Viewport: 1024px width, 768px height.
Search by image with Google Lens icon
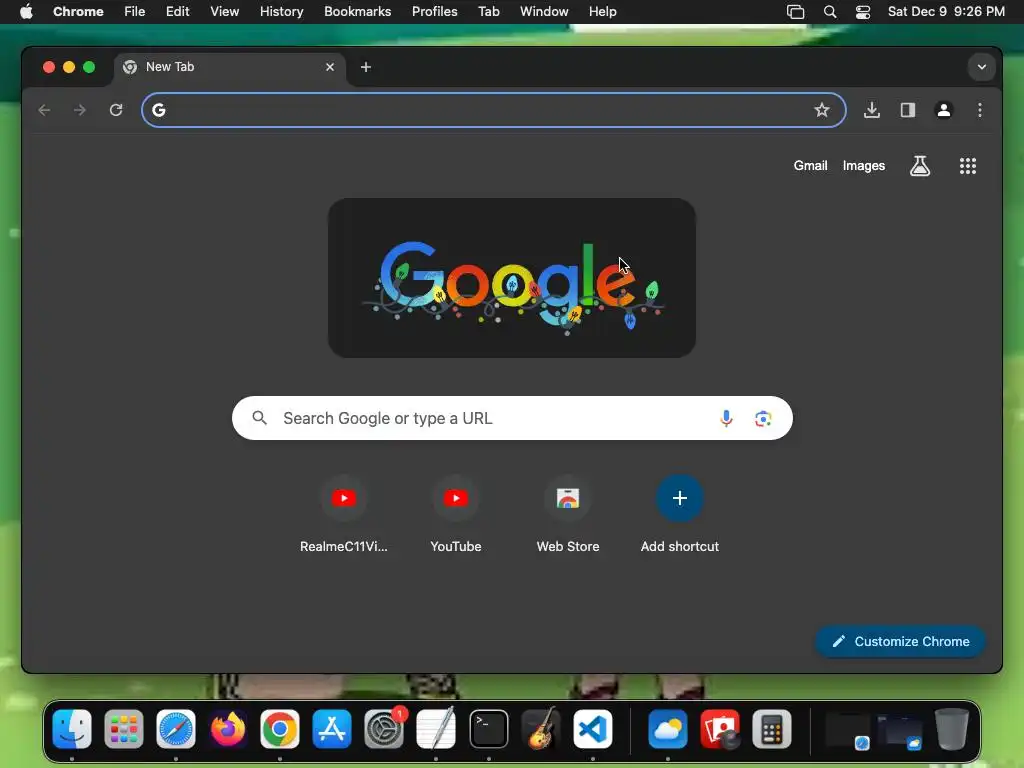point(763,418)
